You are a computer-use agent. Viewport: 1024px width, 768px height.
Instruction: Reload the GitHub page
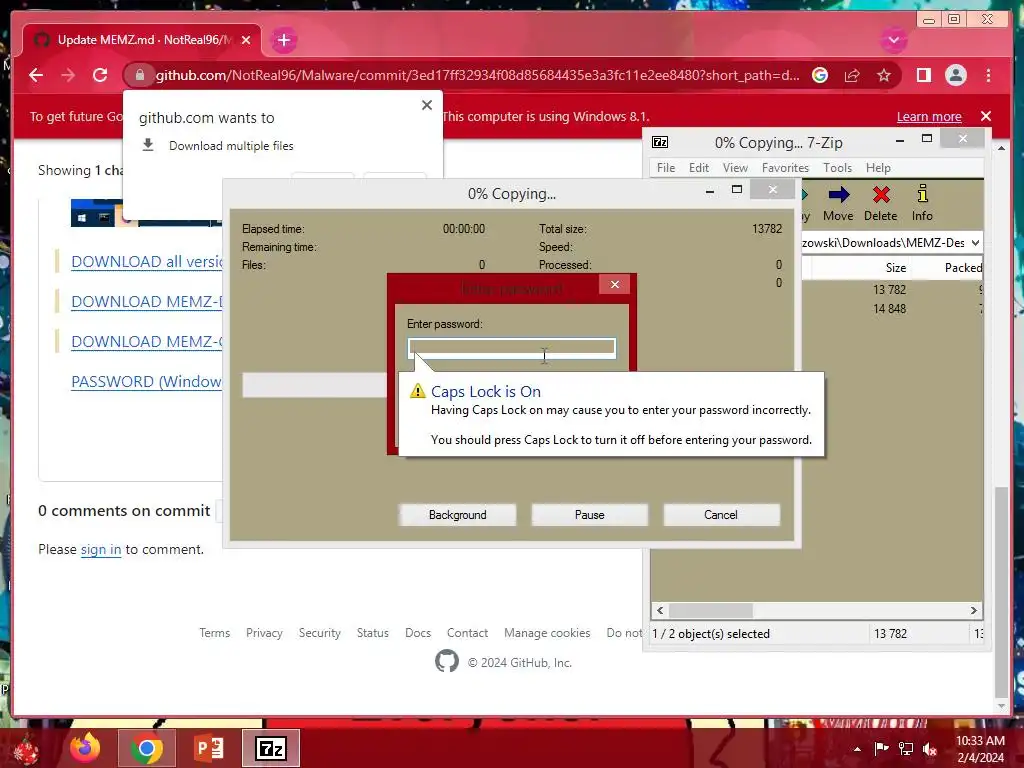point(100,75)
